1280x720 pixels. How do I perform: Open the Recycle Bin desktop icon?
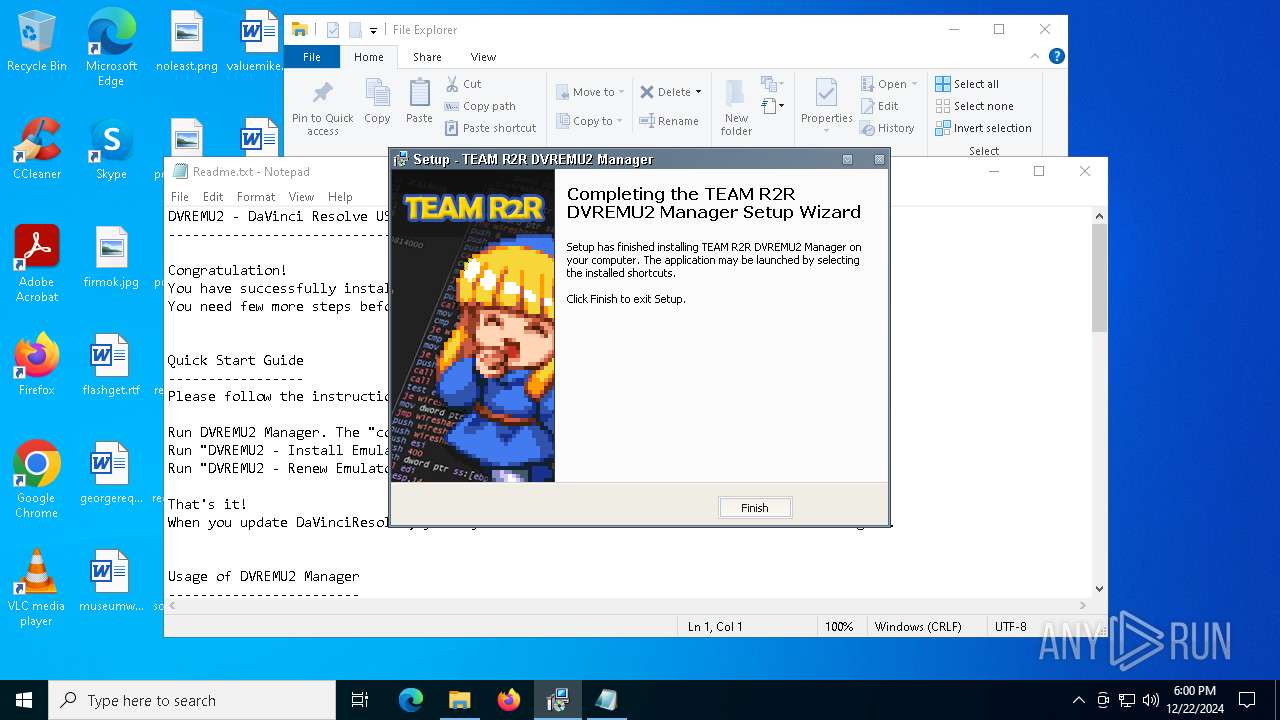coord(37,42)
